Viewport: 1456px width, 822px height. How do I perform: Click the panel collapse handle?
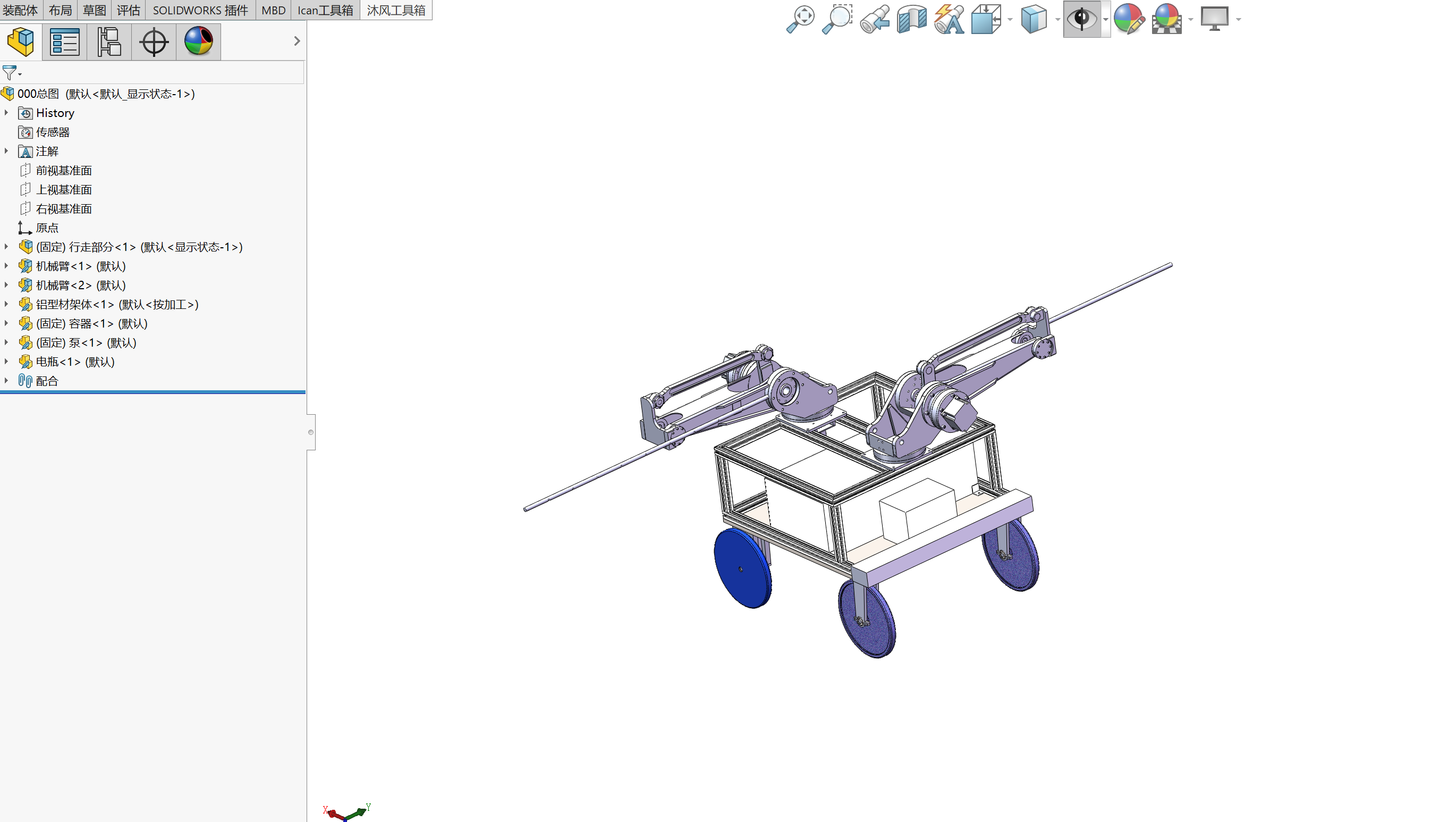tap(310, 432)
